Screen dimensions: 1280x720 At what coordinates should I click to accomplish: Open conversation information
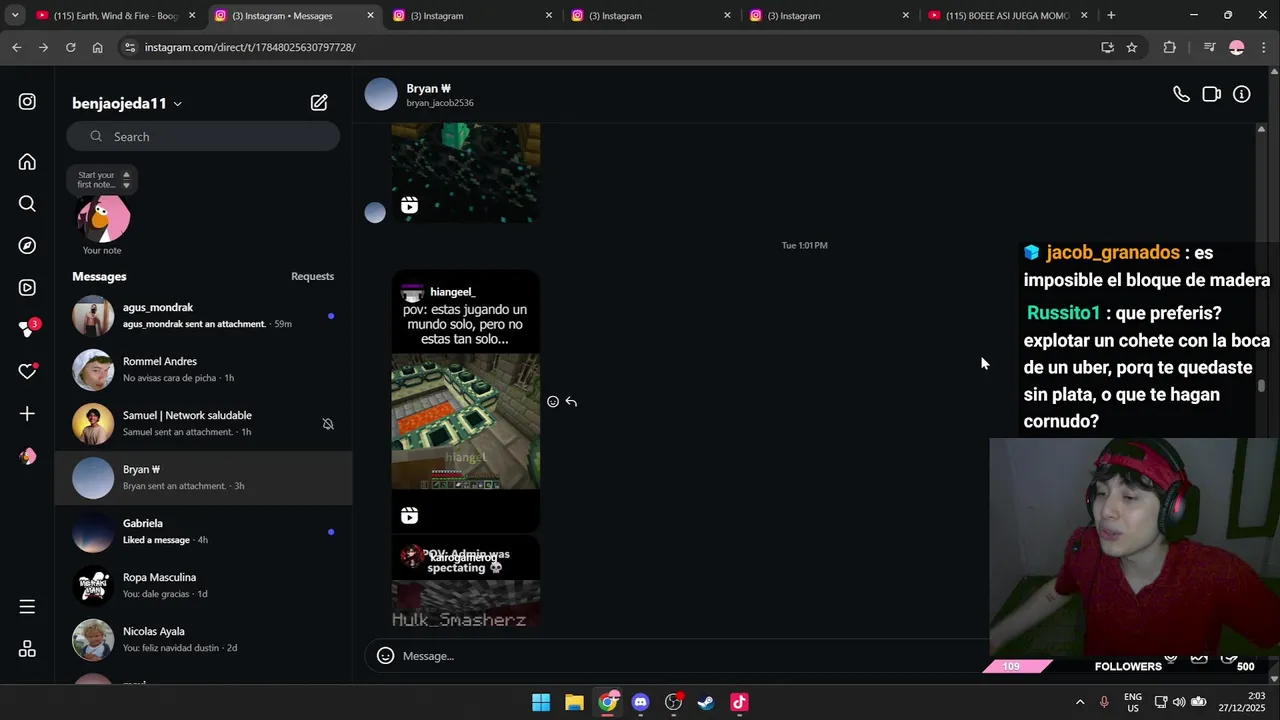coord(1242,94)
